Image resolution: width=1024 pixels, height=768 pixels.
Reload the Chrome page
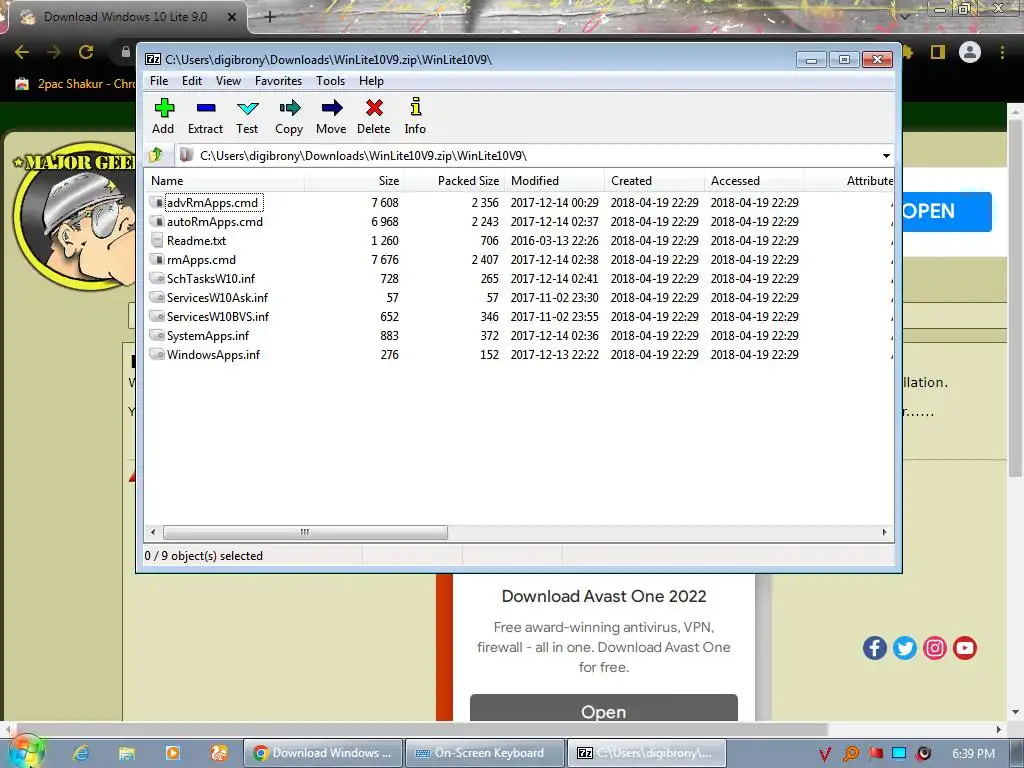[x=86, y=52]
